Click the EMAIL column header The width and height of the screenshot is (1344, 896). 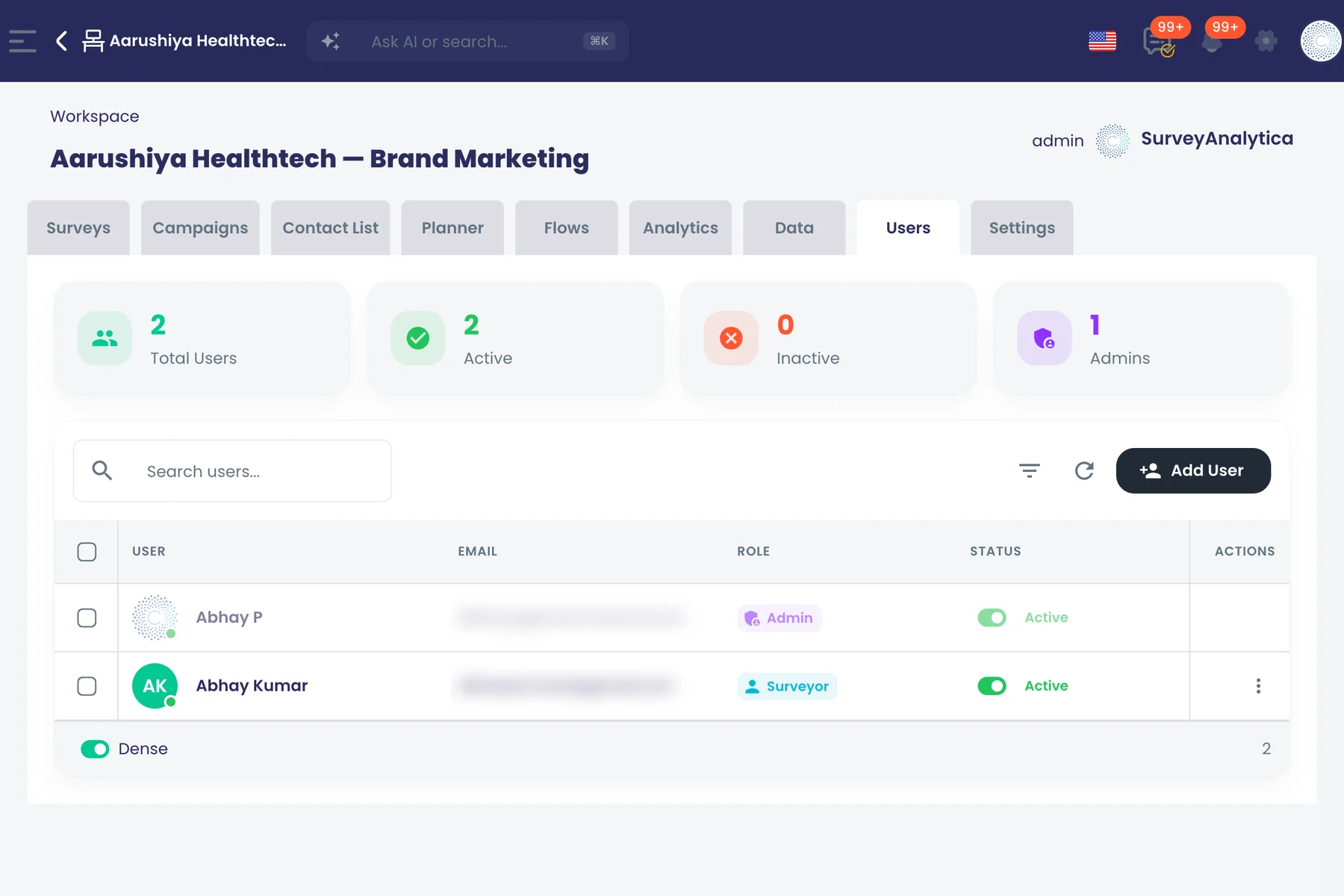point(477,551)
